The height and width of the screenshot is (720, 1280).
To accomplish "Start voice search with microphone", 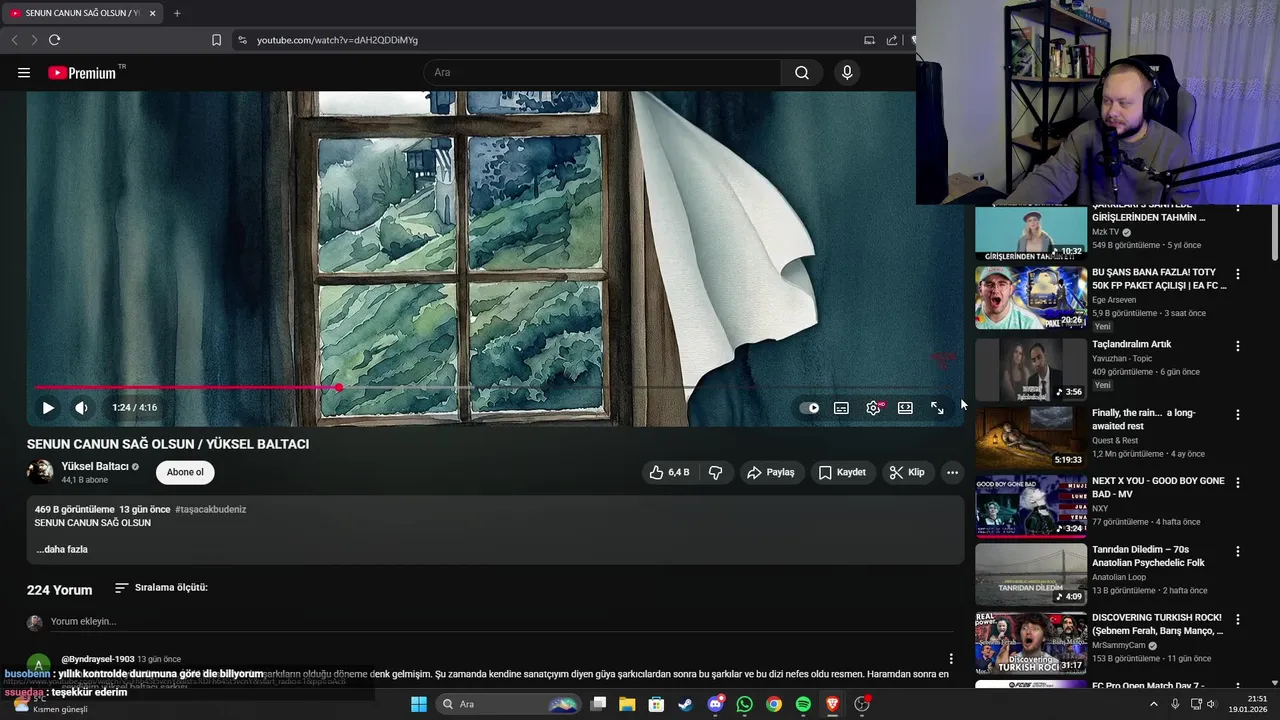I will 847,72.
